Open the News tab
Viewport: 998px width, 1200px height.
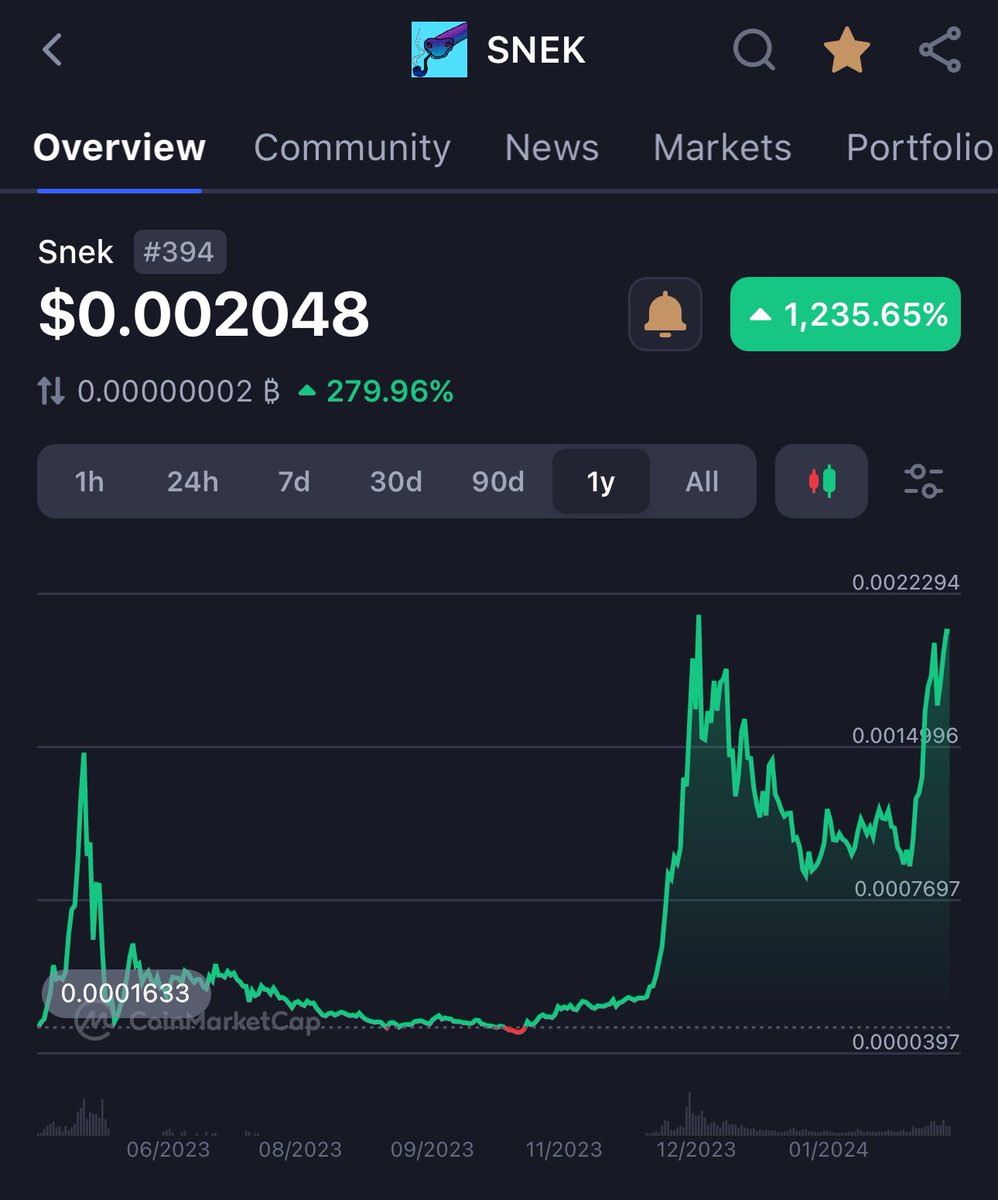tap(552, 148)
